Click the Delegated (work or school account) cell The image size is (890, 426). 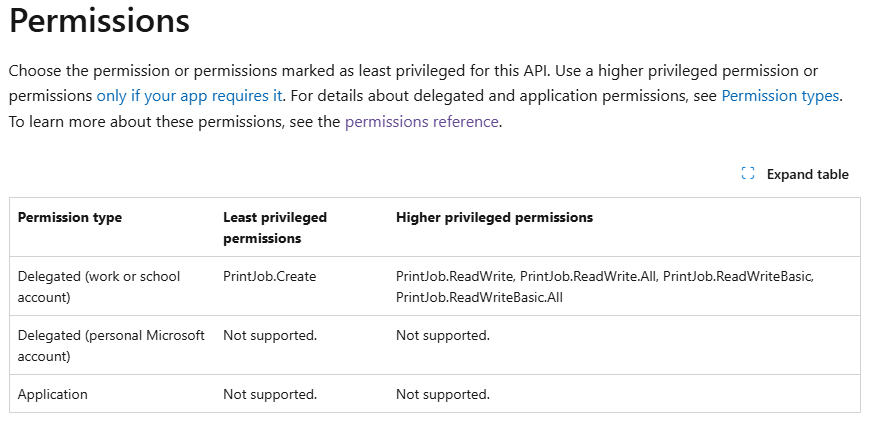tap(99, 286)
